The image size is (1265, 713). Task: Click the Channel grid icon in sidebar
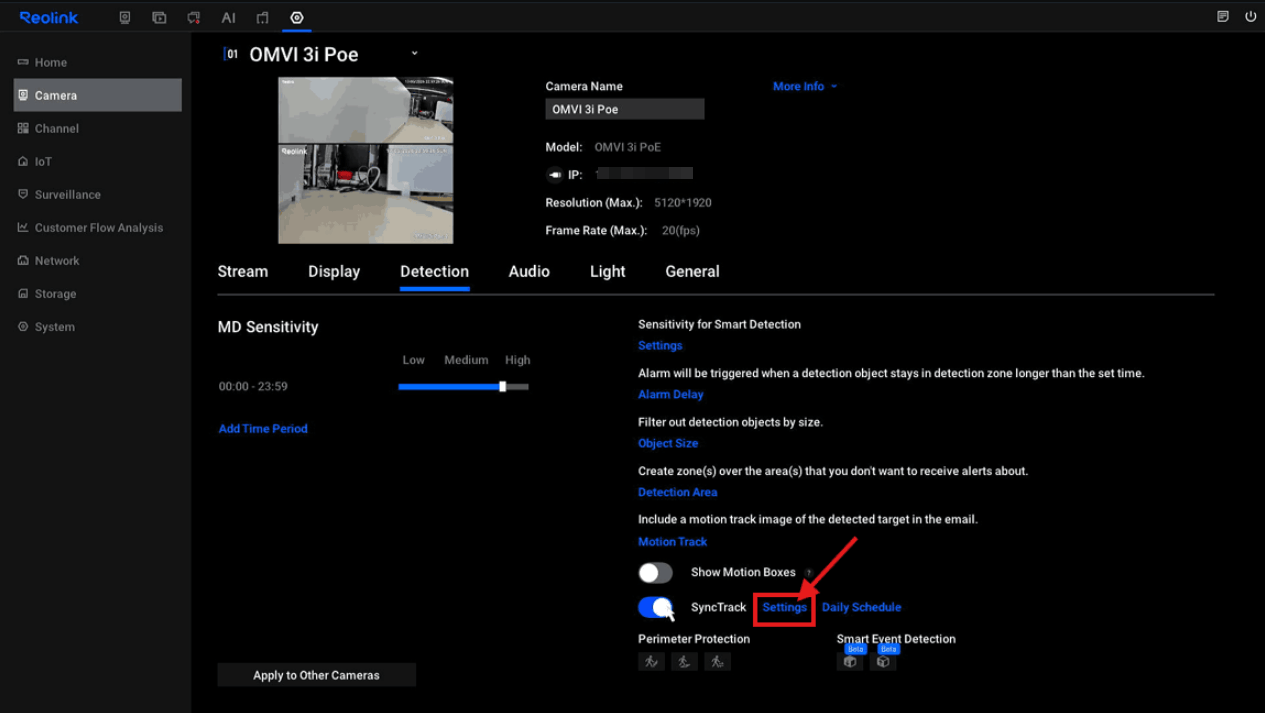[x=23, y=128]
